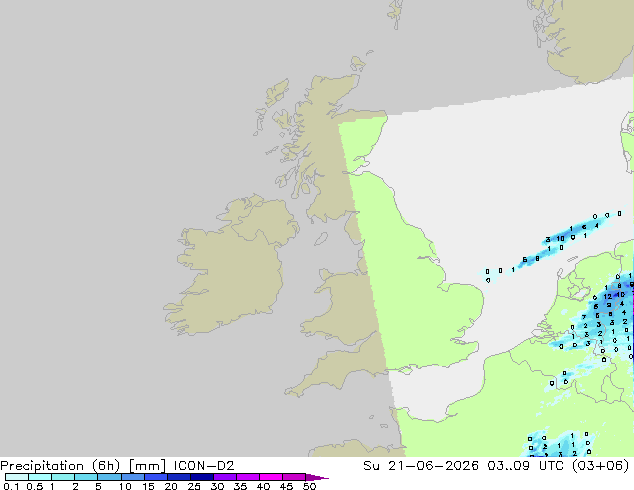Click the purple arrow tip ending the legend
Viewport: 634px width, 490px height.
point(317,477)
